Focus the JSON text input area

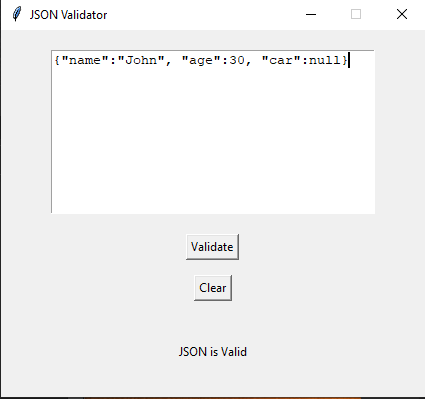point(213,132)
